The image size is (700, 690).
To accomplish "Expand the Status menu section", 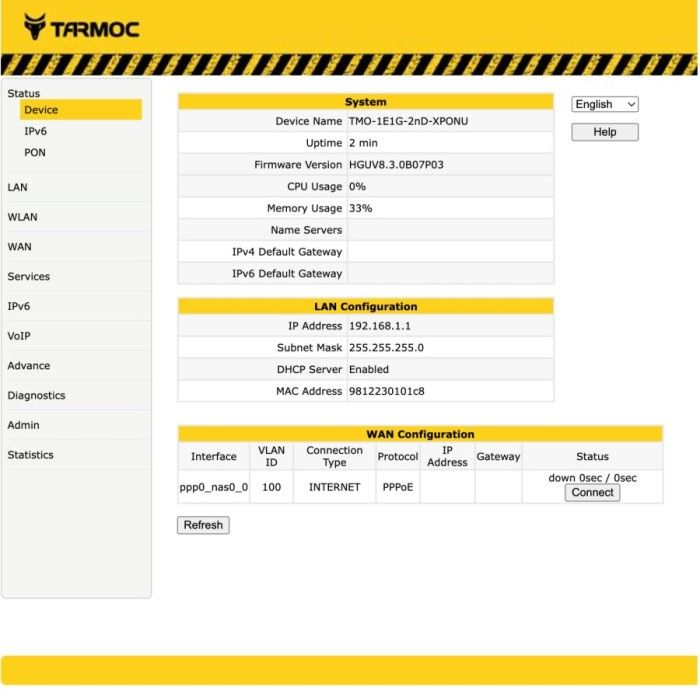I will point(24,93).
